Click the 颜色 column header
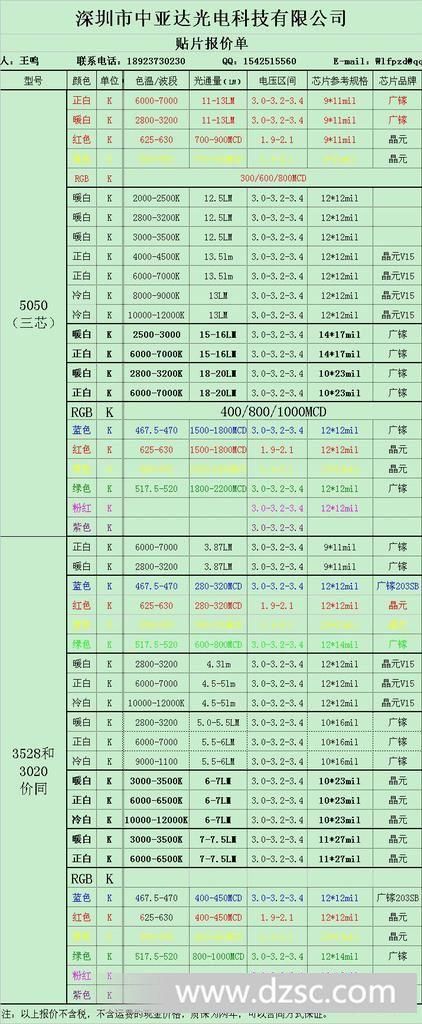The image size is (422, 1024). (x=82, y=82)
